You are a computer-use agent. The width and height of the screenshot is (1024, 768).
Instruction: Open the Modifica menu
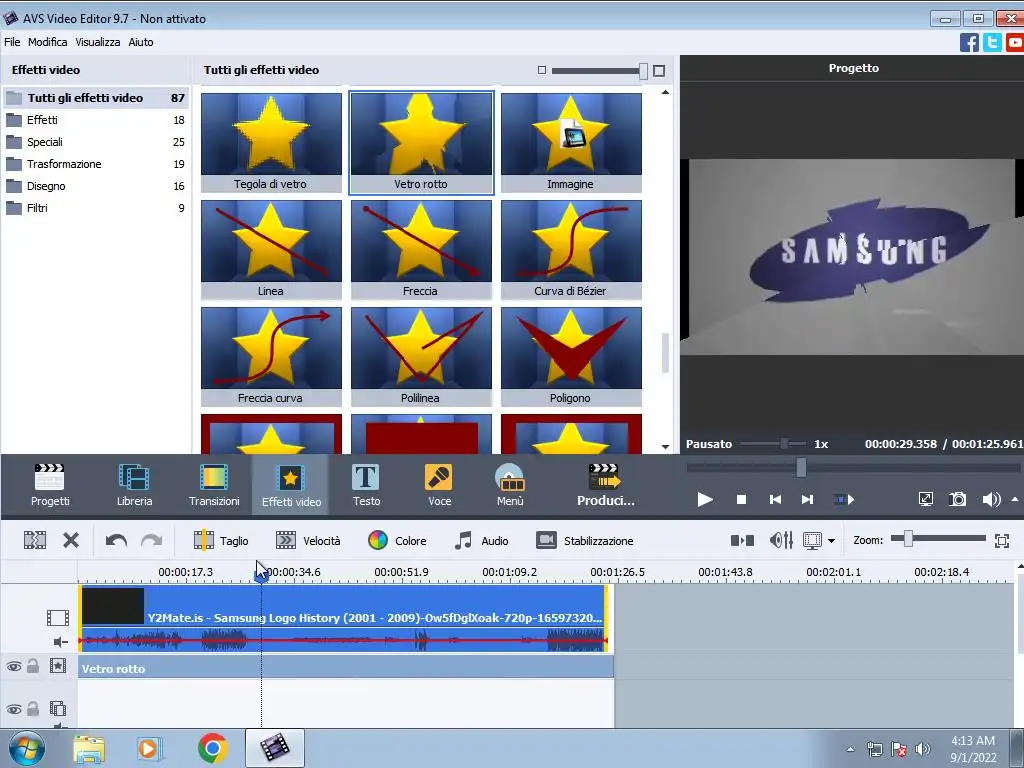[x=48, y=42]
